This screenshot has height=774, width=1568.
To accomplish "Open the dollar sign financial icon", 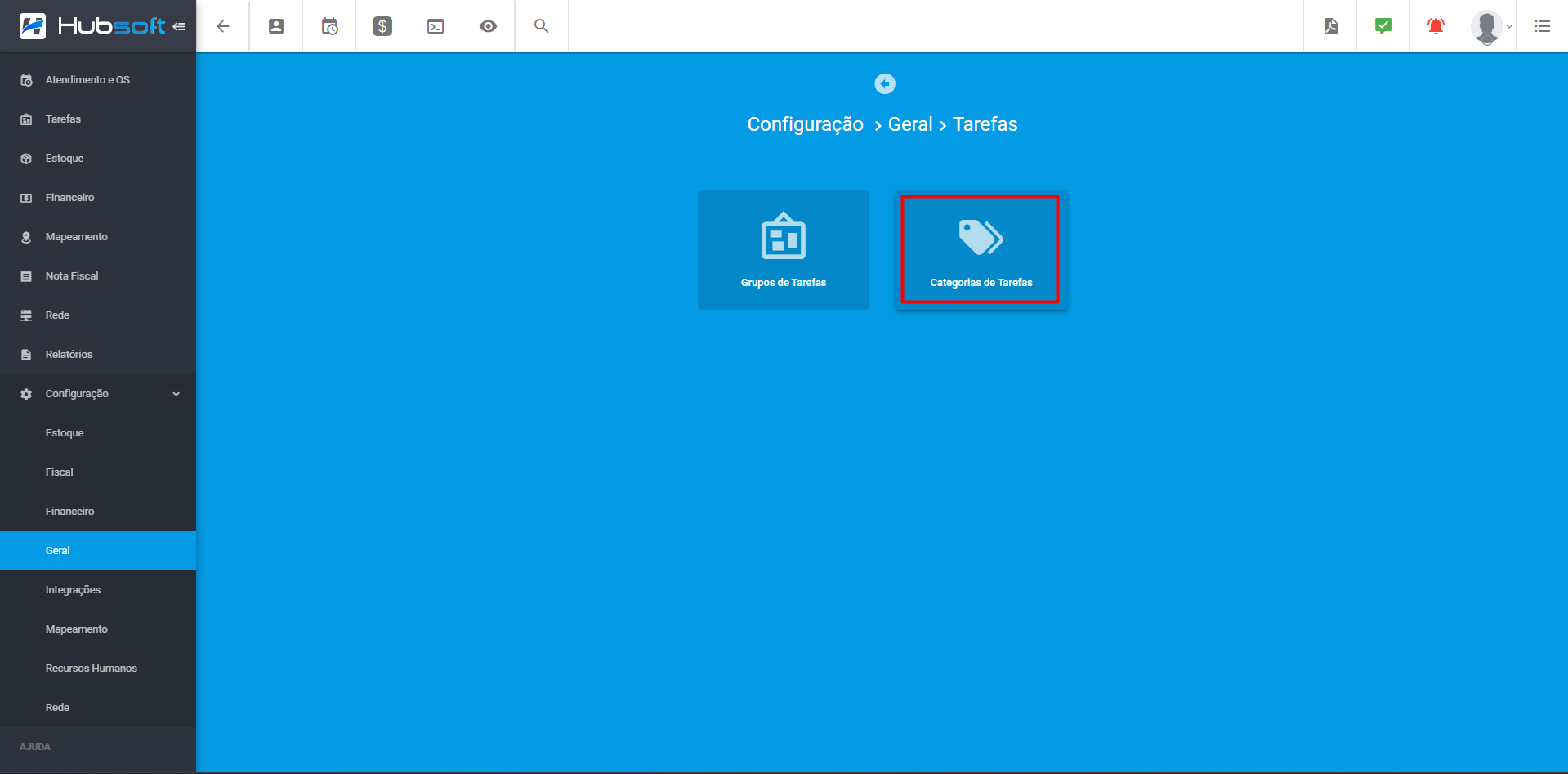I will click(x=382, y=26).
